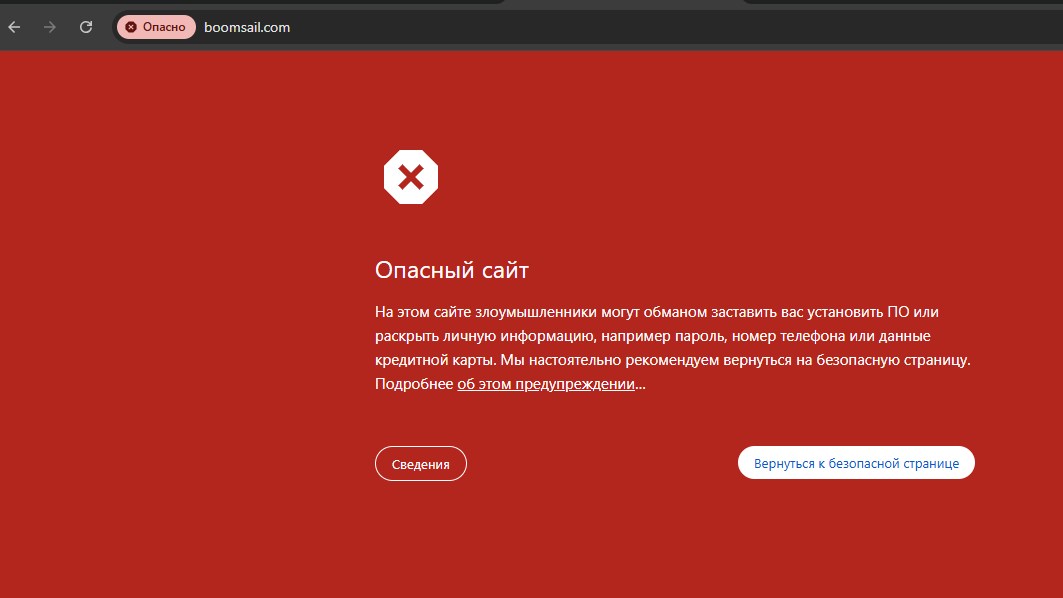Click the 'Сведения' details button

[420, 464]
